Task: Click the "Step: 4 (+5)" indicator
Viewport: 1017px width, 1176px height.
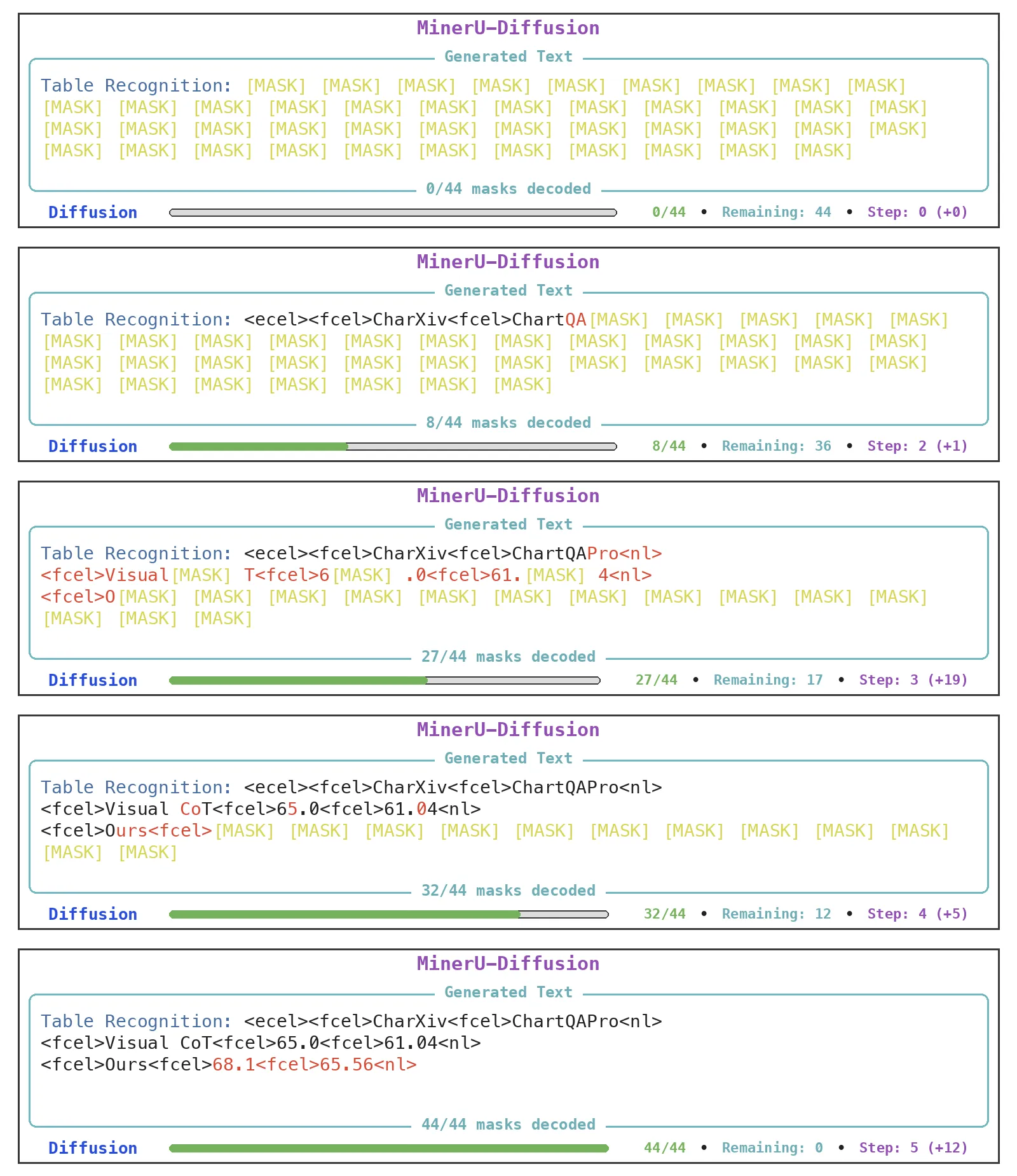Action: point(917,914)
